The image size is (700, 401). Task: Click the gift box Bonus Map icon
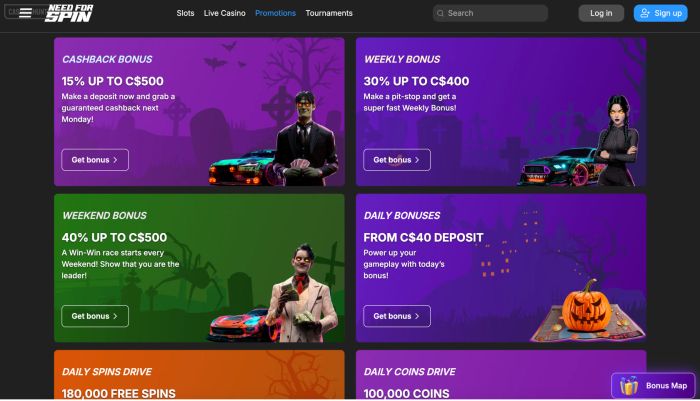pyautogui.click(x=629, y=385)
